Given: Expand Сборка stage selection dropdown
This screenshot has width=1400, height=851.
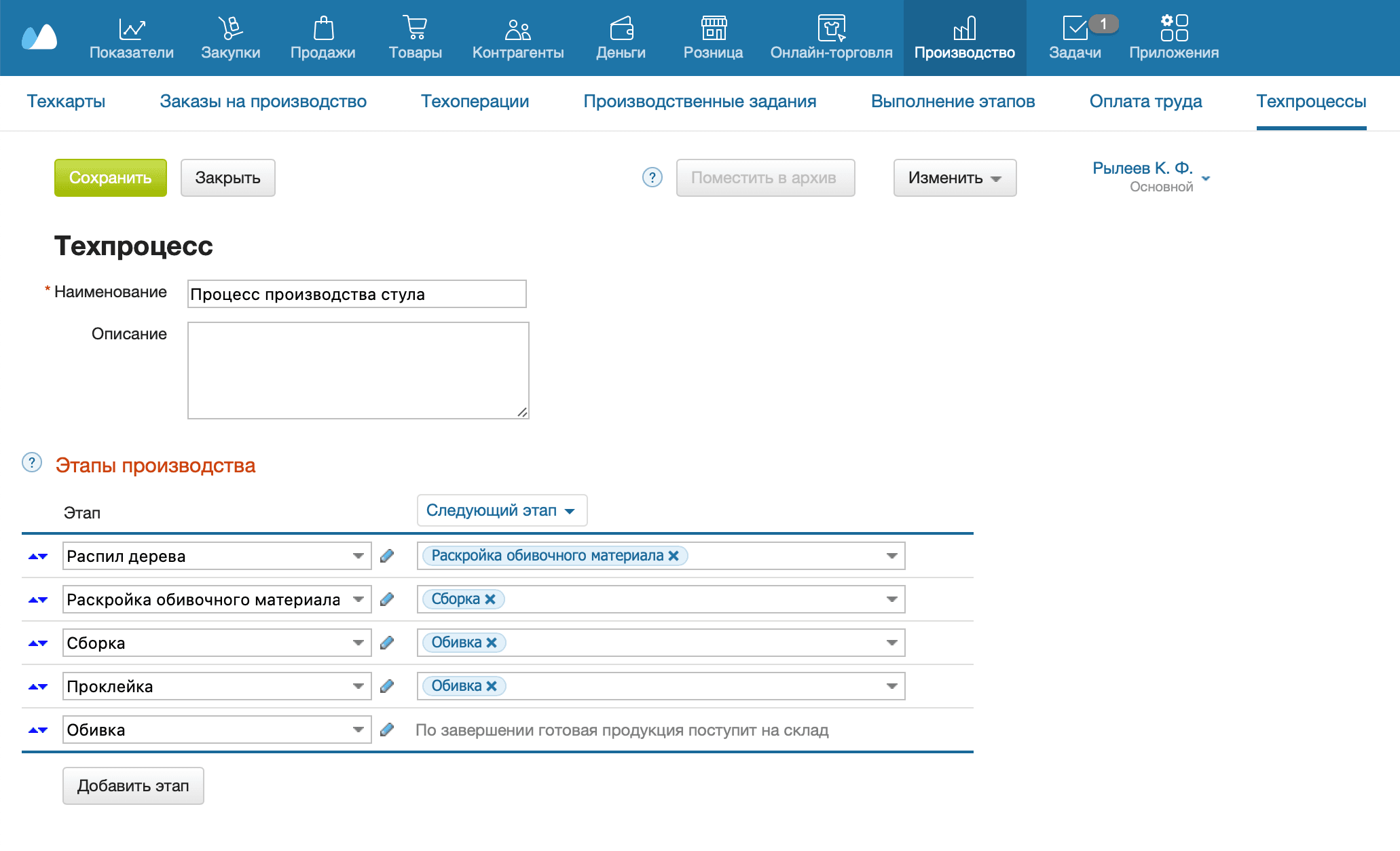Looking at the screenshot, I should coord(358,643).
